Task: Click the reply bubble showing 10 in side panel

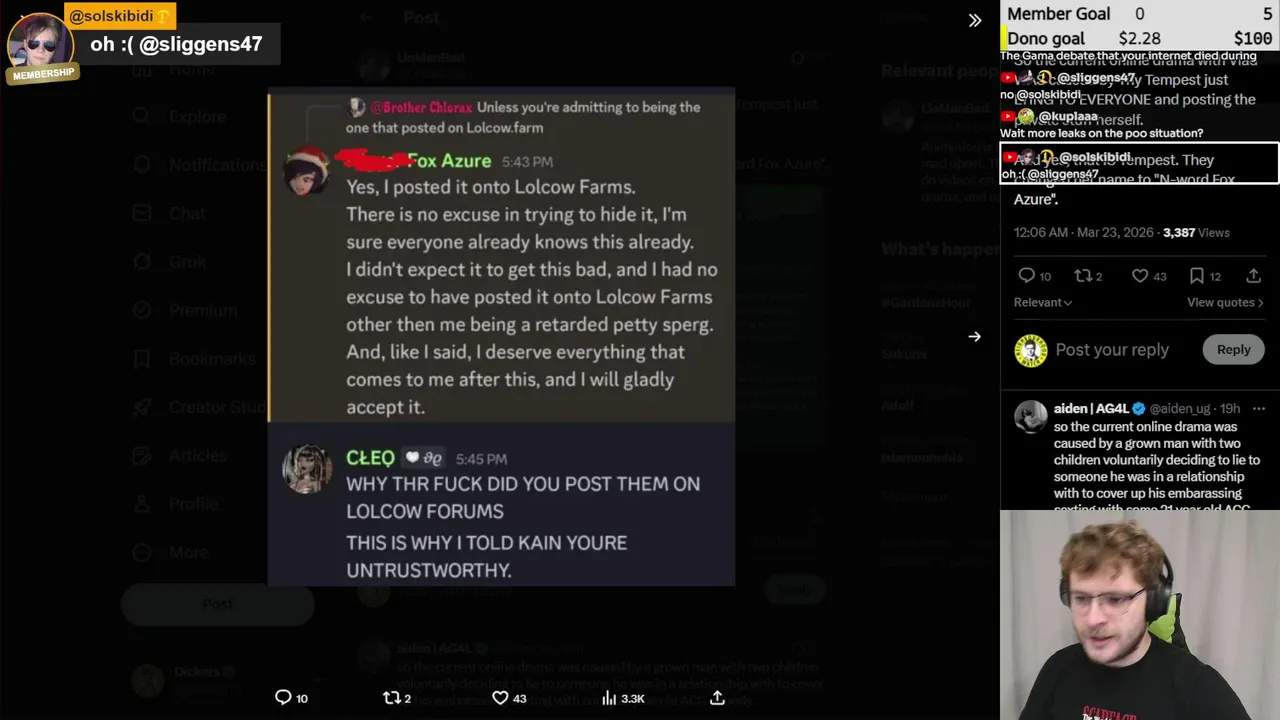Action: pyautogui.click(x=1026, y=276)
